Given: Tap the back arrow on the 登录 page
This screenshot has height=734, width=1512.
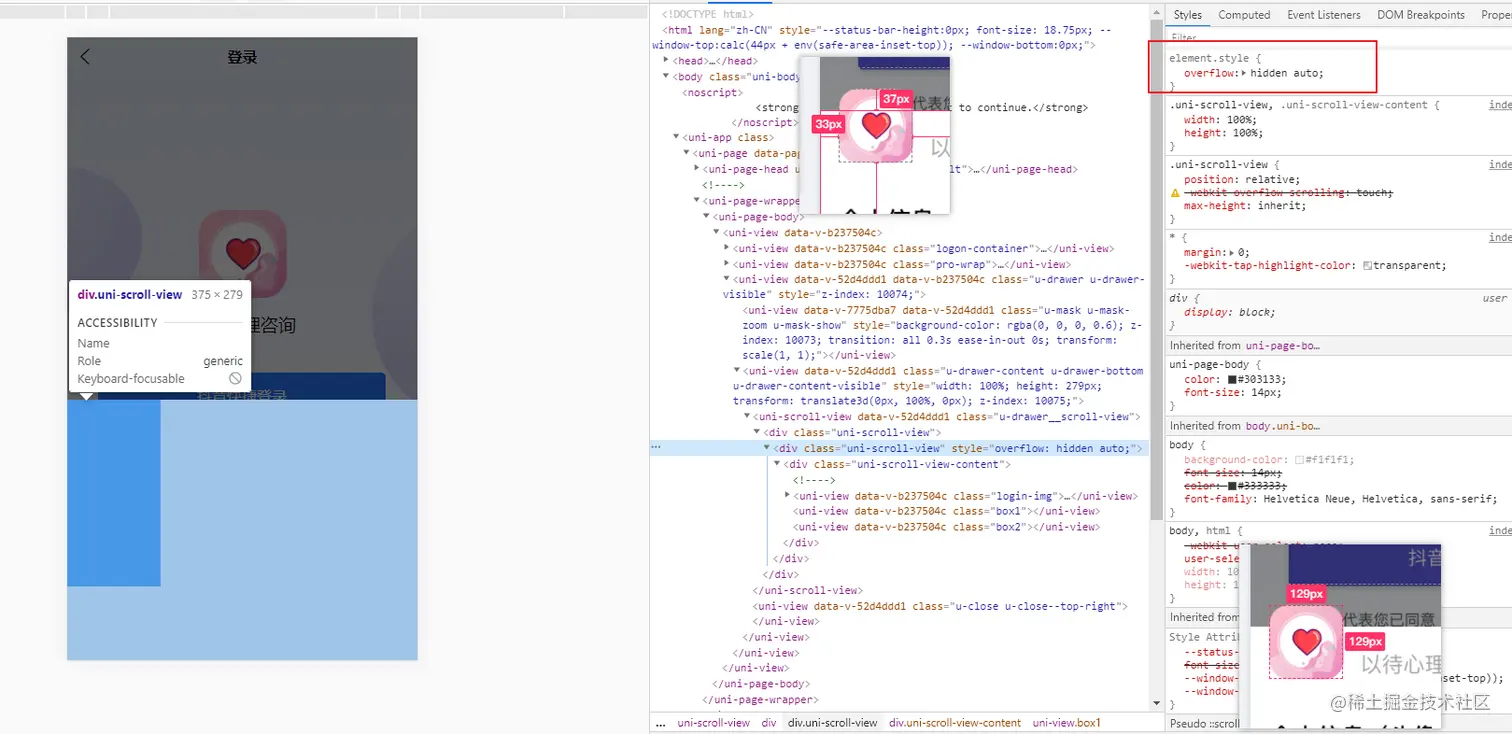Looking at the screenshot, I should point(85,57).
